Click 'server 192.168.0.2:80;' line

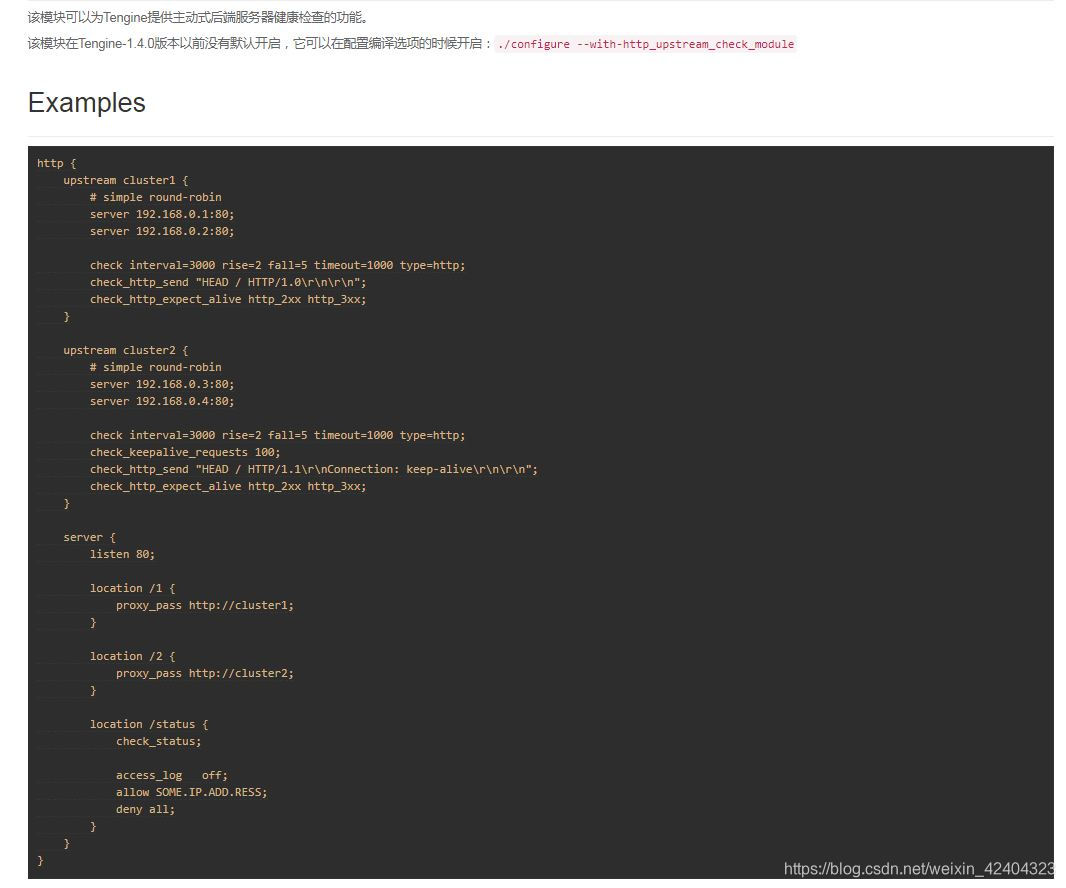click(162, 231)
